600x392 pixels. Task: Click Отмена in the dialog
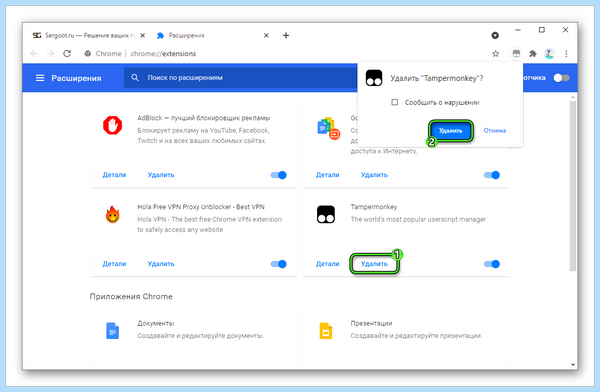(495, 131)
